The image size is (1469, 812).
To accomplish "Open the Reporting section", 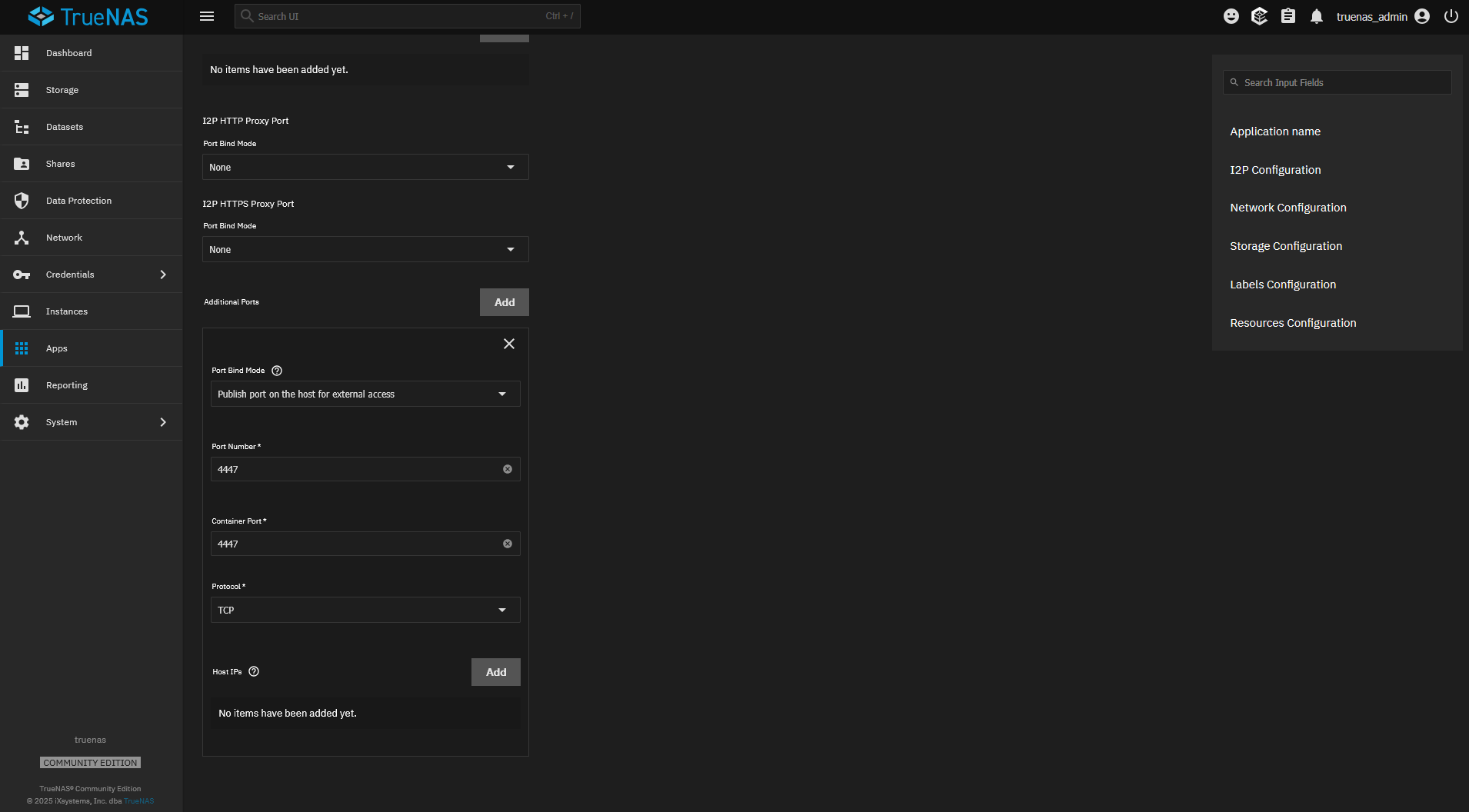I will (66, 384).
